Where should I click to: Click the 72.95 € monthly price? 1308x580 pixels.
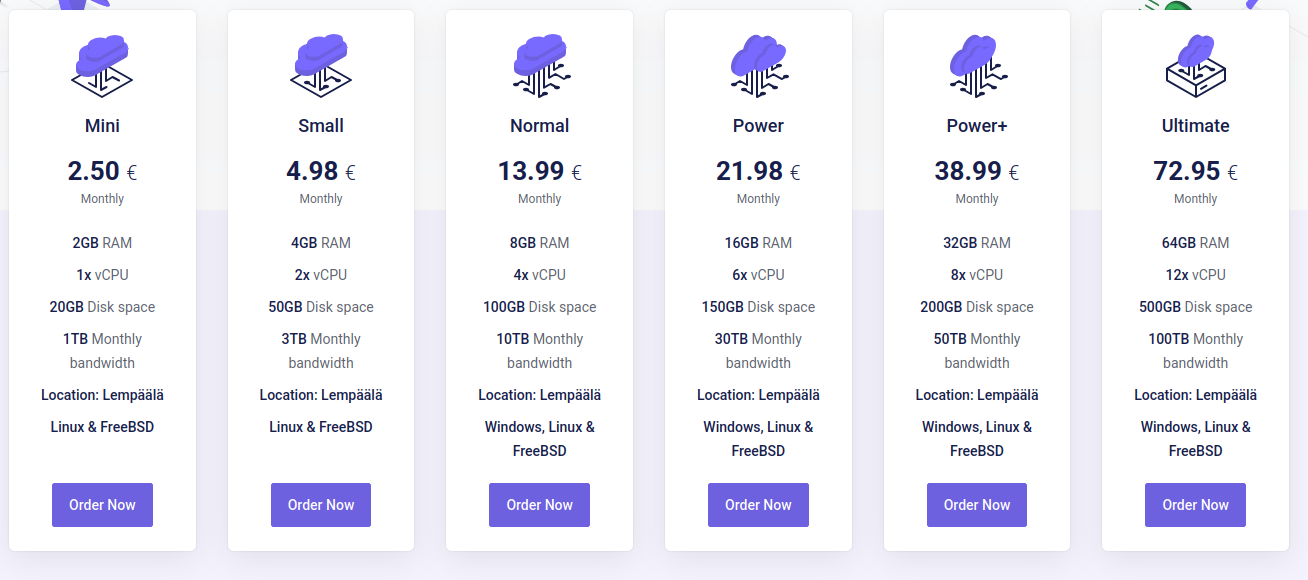[x=1195, y=172]
